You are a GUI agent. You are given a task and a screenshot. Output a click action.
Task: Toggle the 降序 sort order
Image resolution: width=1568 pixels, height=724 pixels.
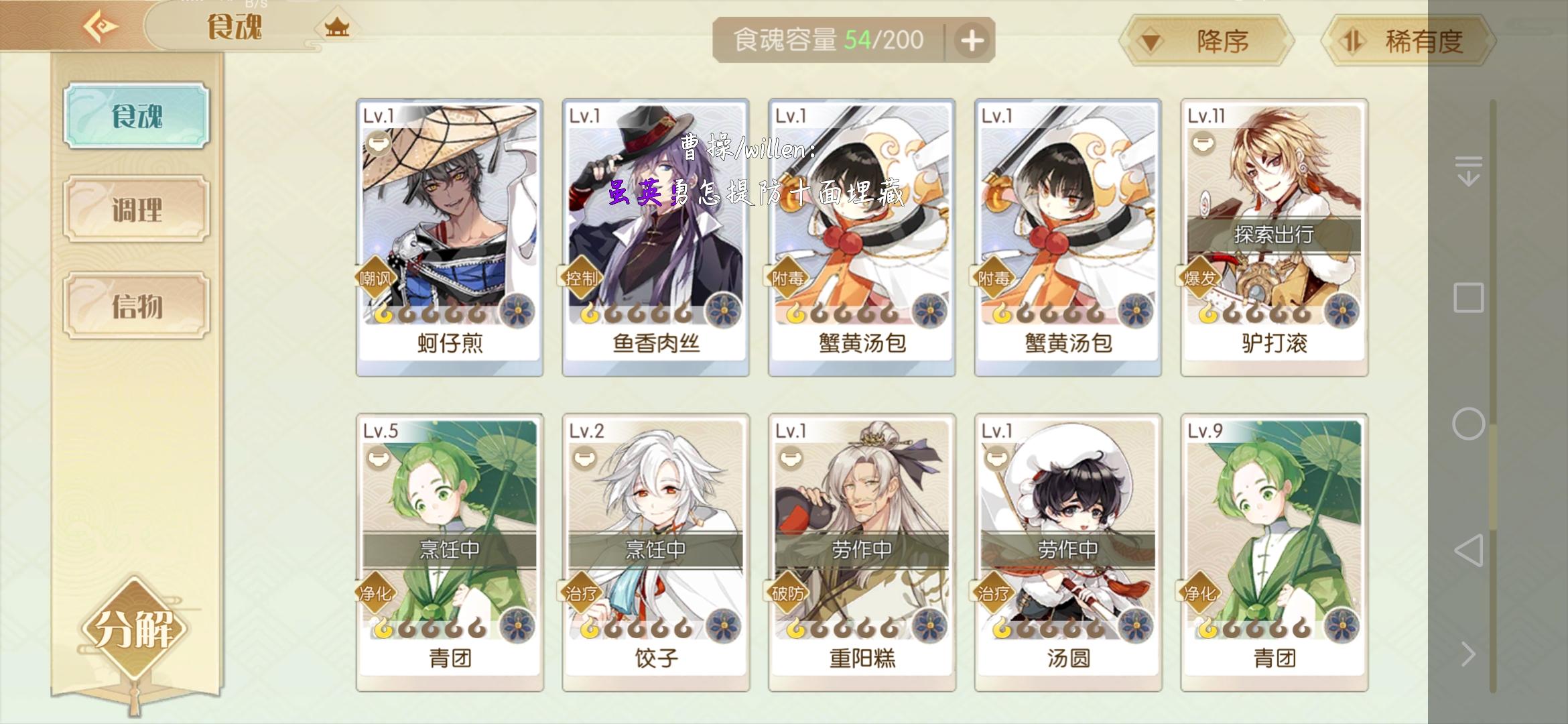click(1206, 42)
